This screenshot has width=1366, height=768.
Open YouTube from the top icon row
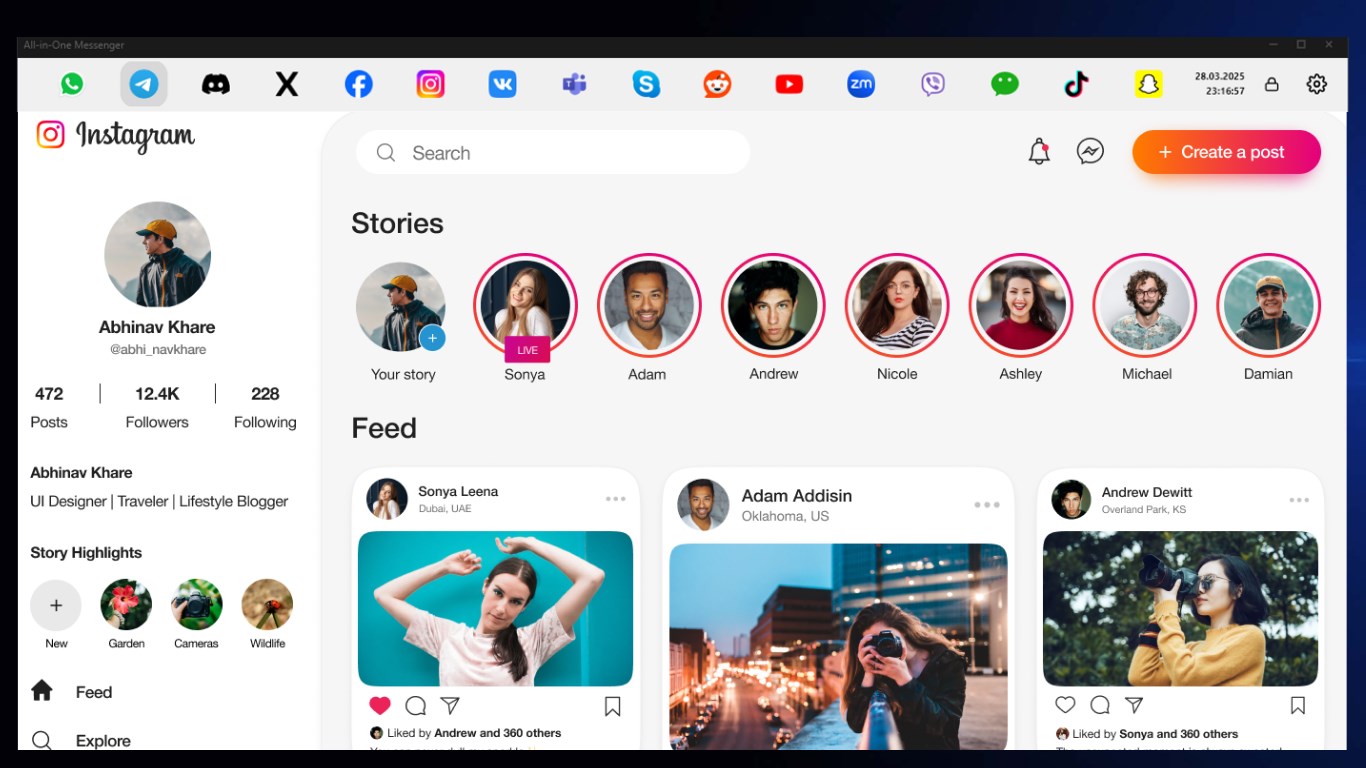click(x=788, y=83)
